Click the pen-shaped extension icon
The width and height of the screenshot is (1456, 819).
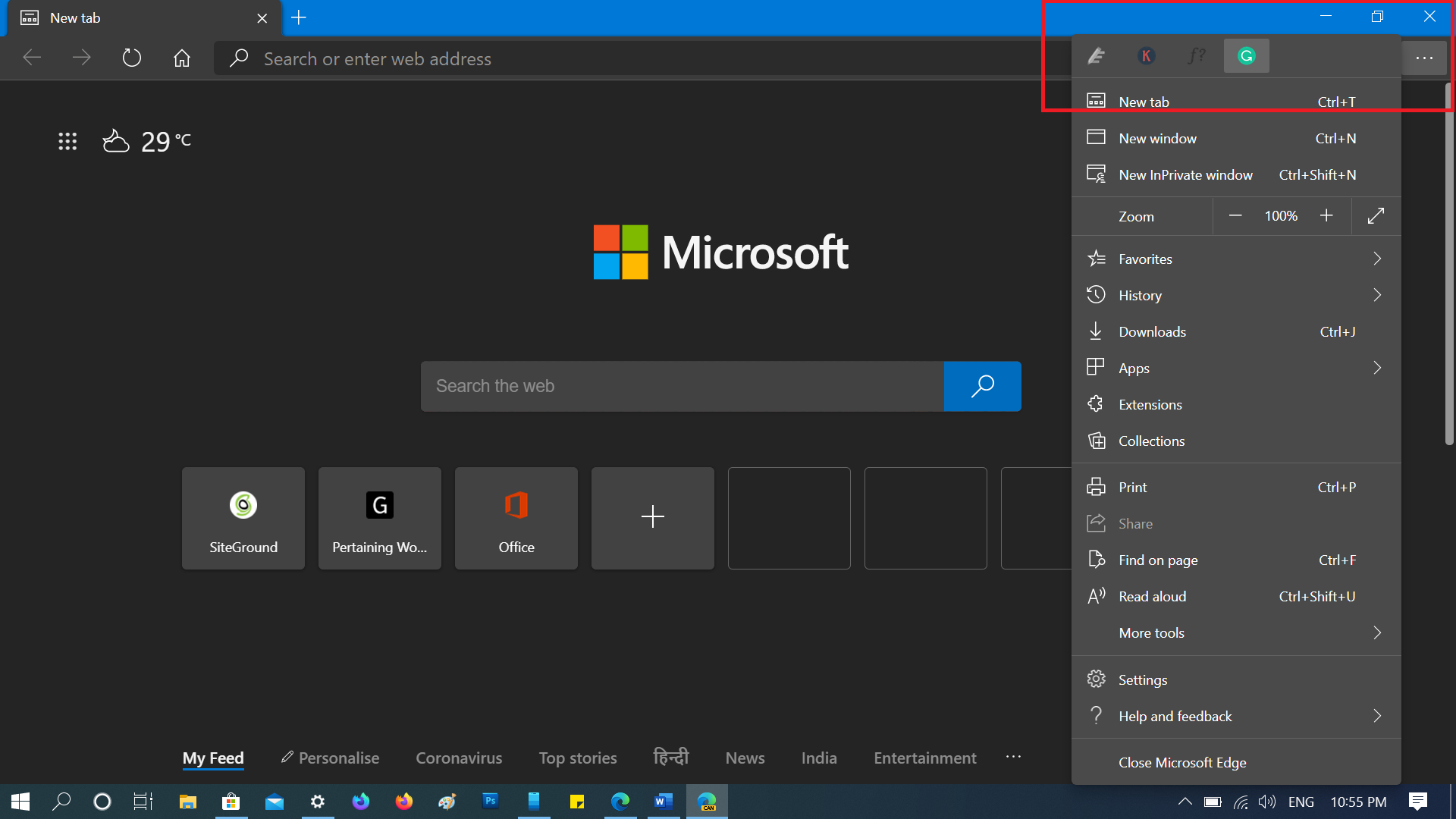(x=1096, y=55)
